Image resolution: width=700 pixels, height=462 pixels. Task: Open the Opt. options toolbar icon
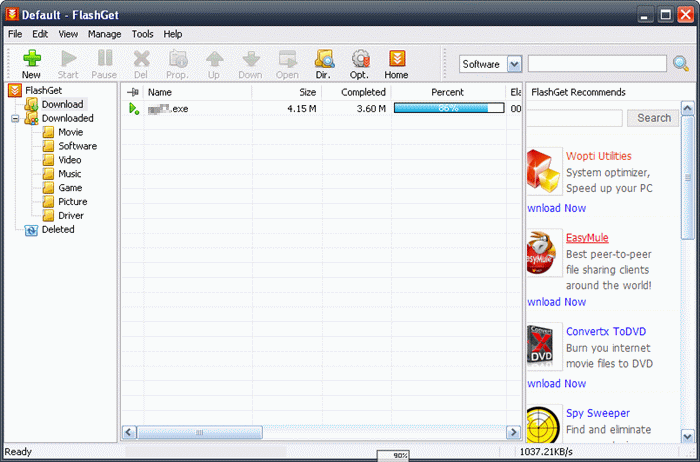tap(359, 63)
